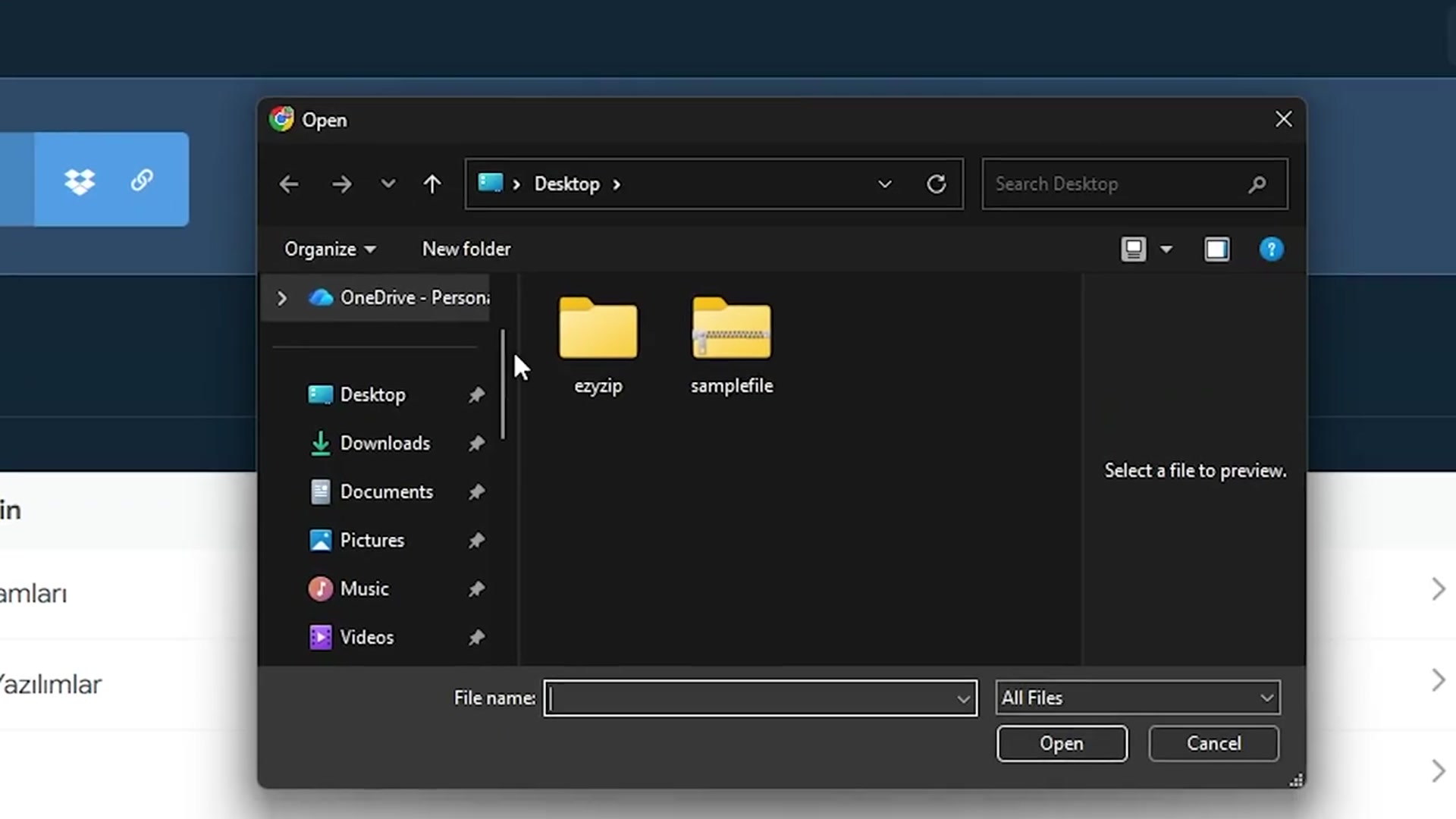Click the link icon on the webpage

point(142,180)
